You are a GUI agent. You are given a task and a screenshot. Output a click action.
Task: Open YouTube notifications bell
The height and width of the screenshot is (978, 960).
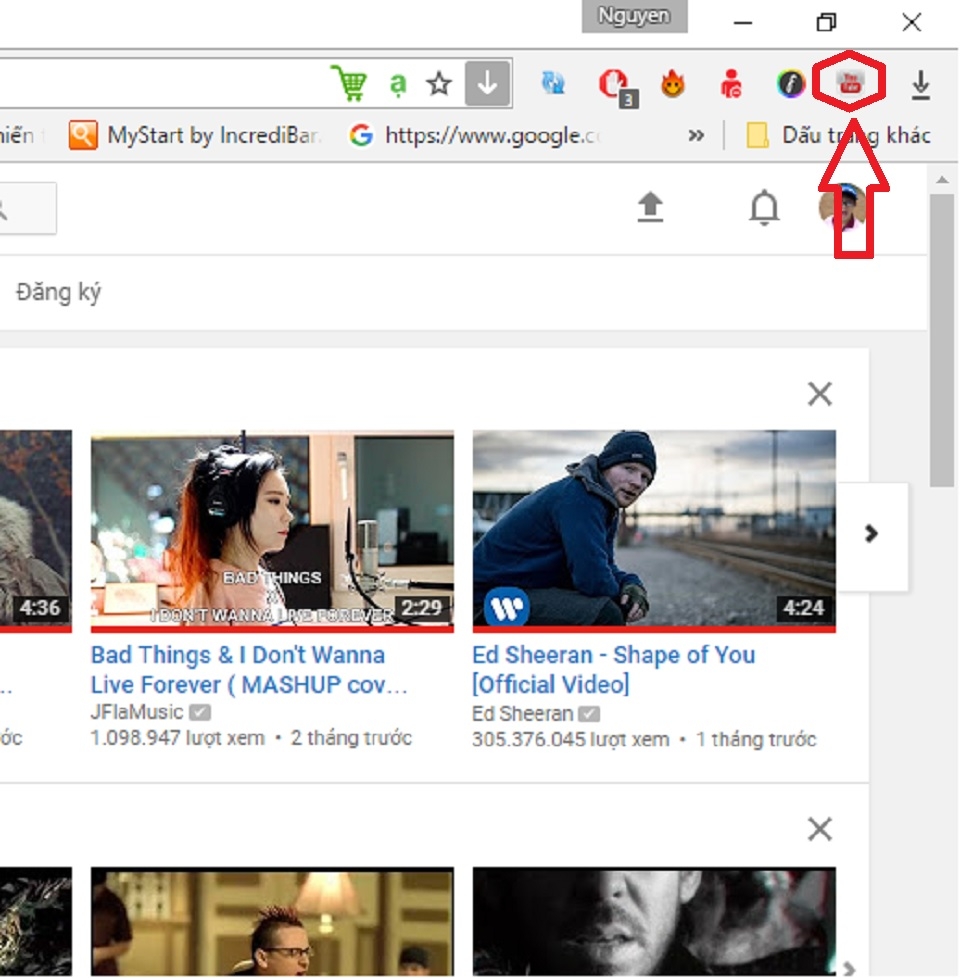(764, 208)
